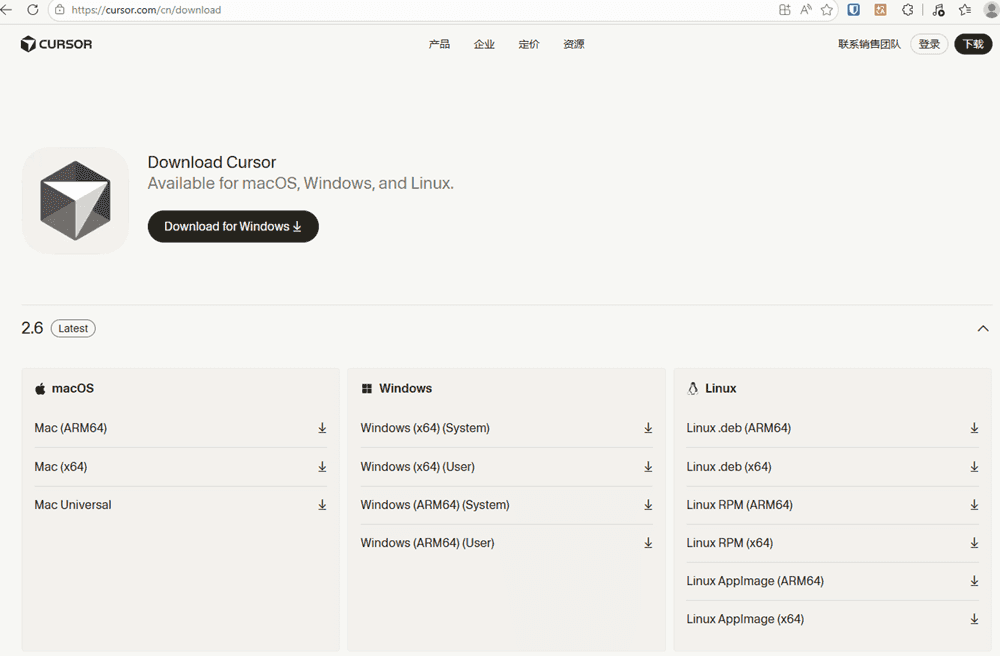Collapse the 2.6 version section chevron
Screen dimensions: 1000x656
click(982, 328)
